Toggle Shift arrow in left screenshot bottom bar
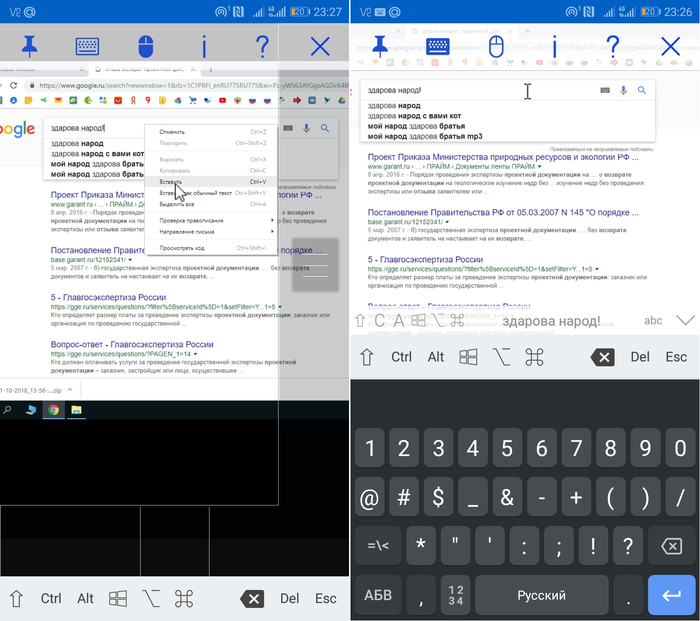The height and width of the screenshot is (621, 700). (x=17, y=599)
